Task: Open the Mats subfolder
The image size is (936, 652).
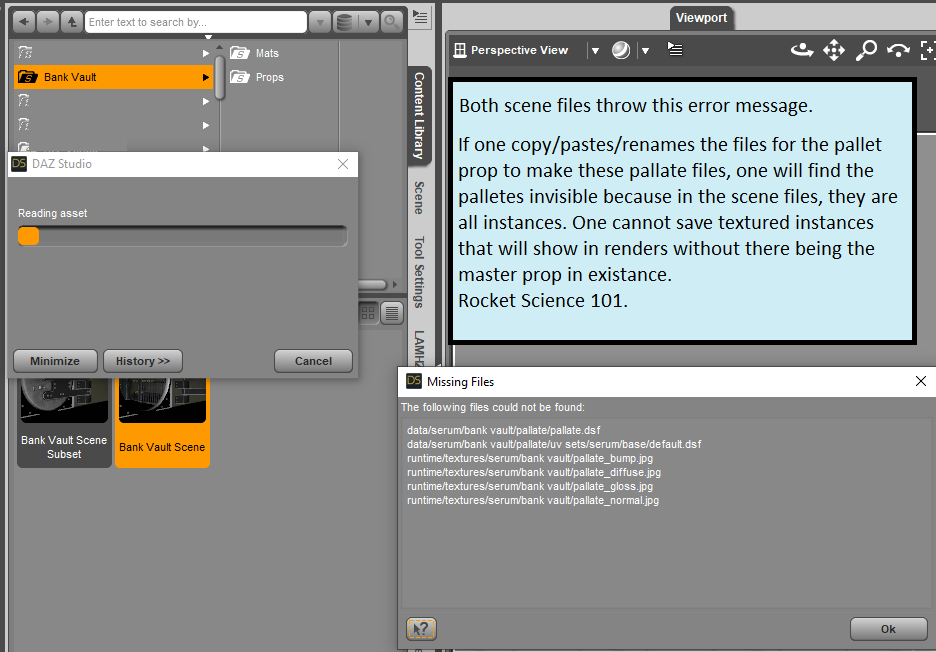Action: pyautogui.click(x=255, y=53)
